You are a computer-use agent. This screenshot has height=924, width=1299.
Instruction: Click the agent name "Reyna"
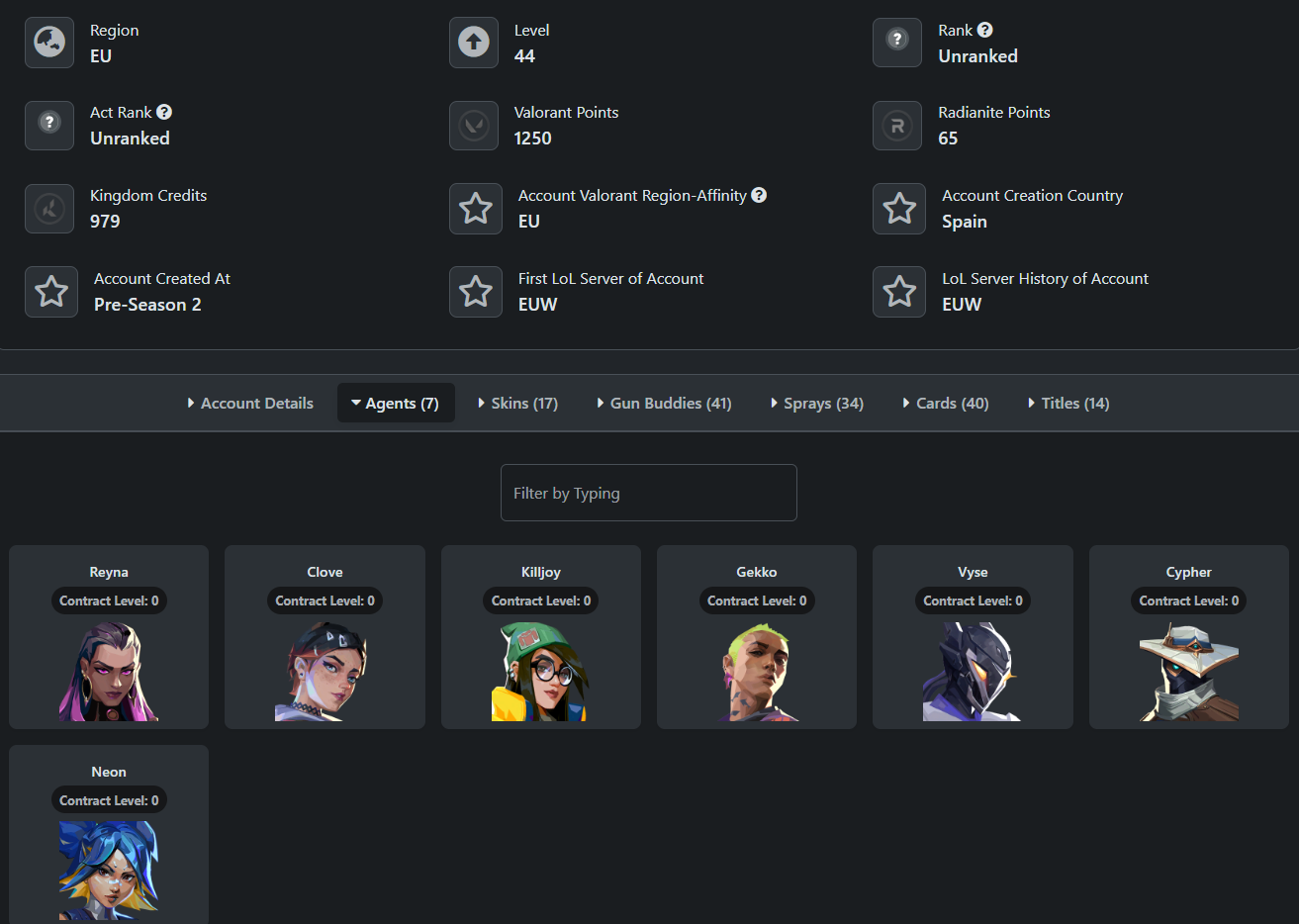coord(109,572)
